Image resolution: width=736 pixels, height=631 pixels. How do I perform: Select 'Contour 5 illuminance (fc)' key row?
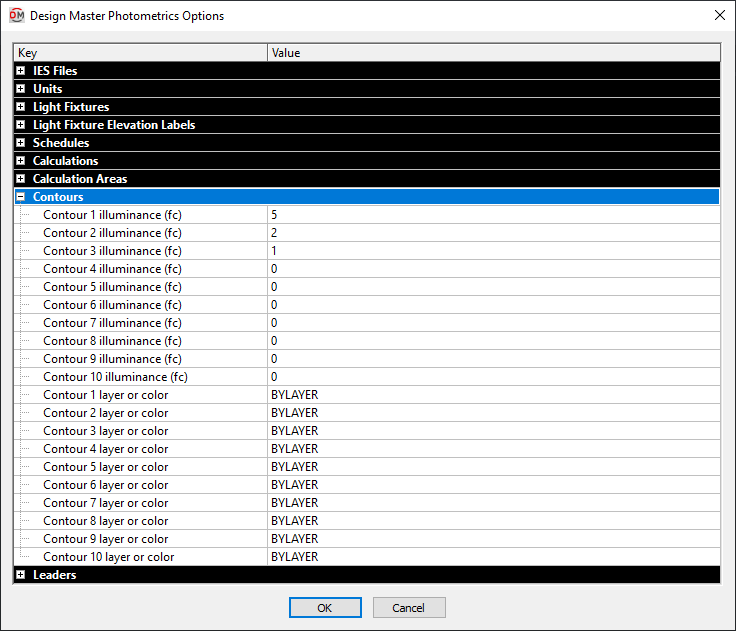(x=112, y=287)
